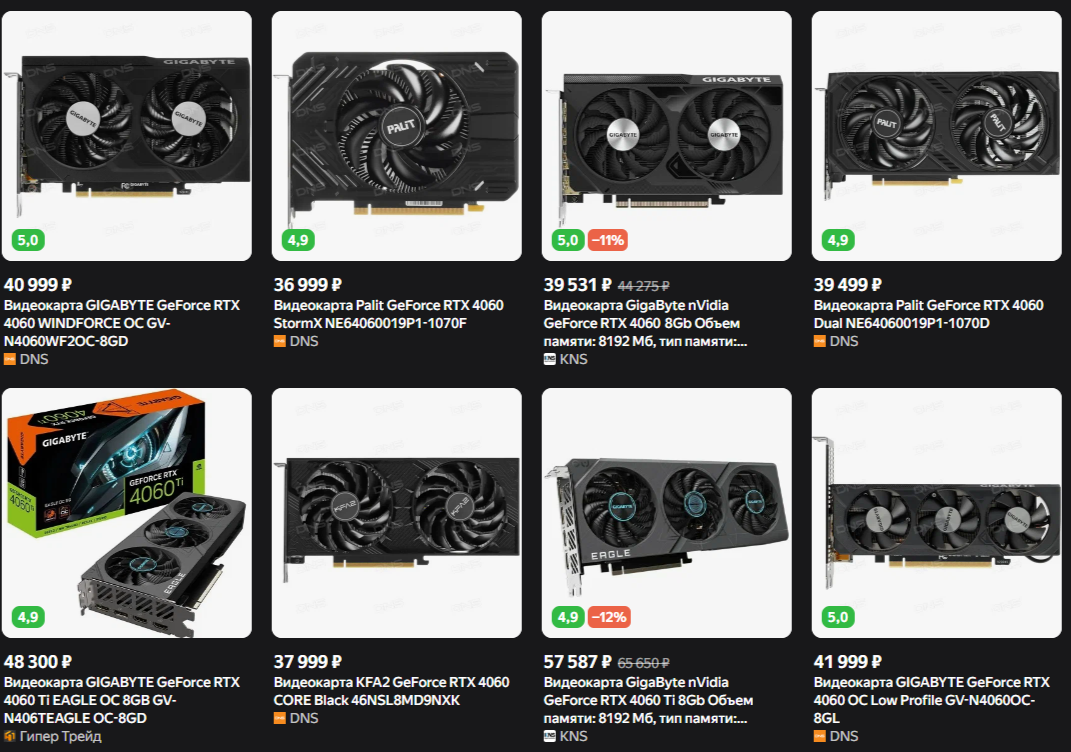Open the Palit GeForce RTX 4060 StormX product image

pyautogui.click(x=397, y=136)
